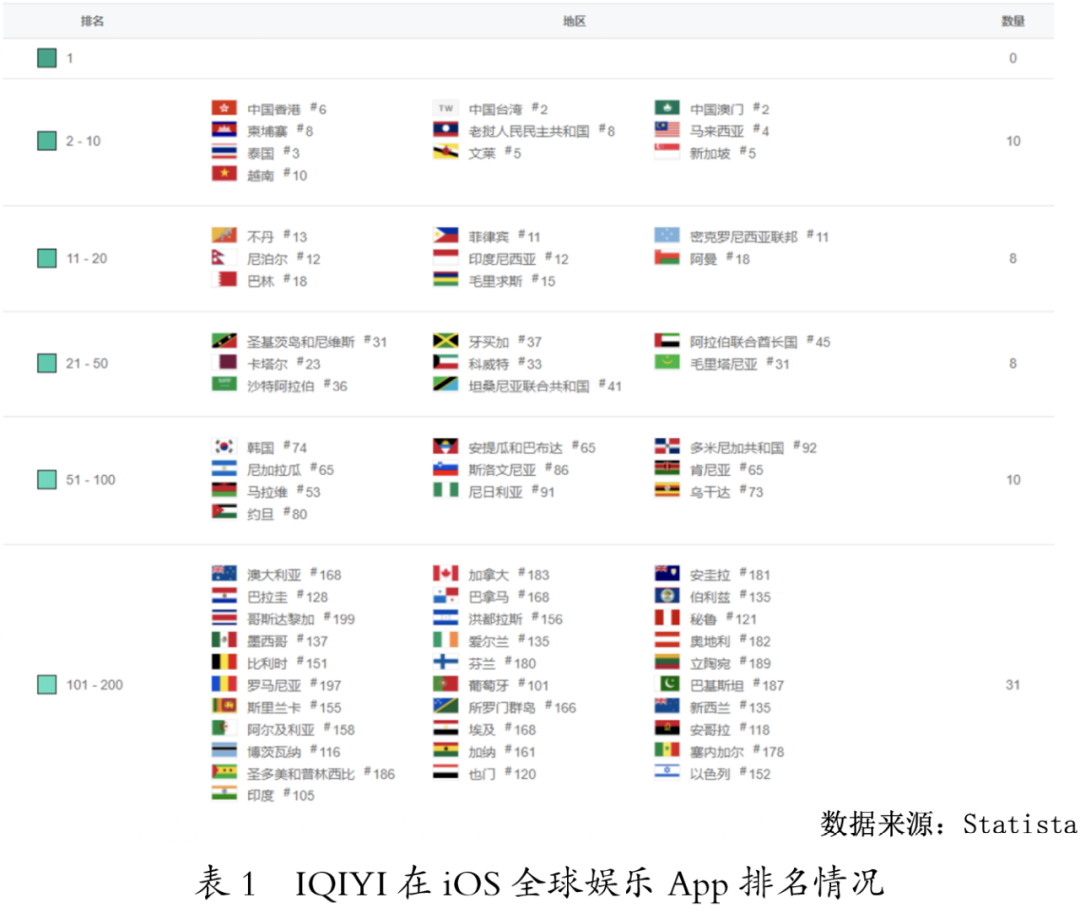The height and width of the screenshot is (919, 1080).
Task: Select the green swatch for rank 11 - 20
Action: point(47,258)
